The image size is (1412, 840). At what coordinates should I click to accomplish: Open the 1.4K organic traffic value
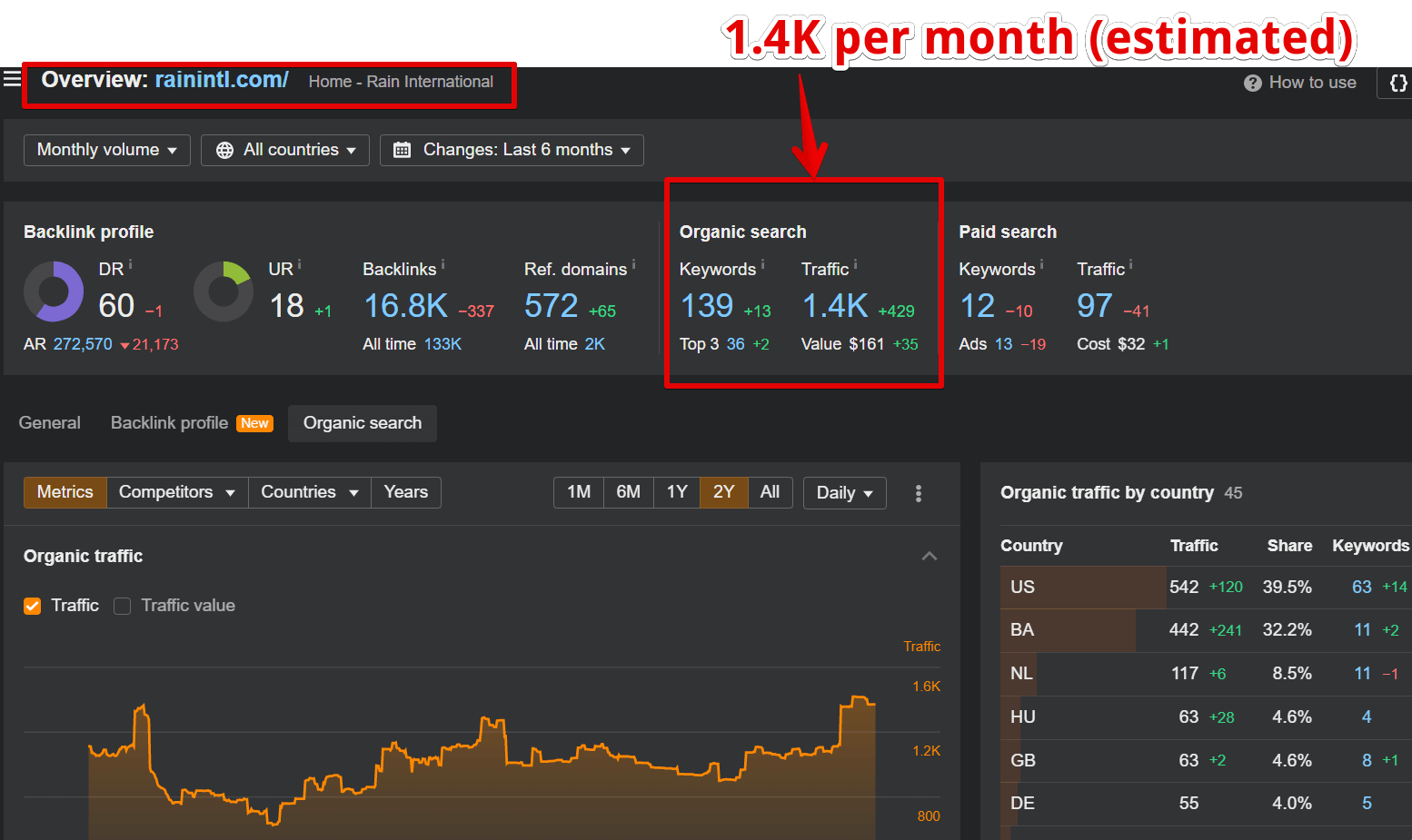tap(835, 306)
